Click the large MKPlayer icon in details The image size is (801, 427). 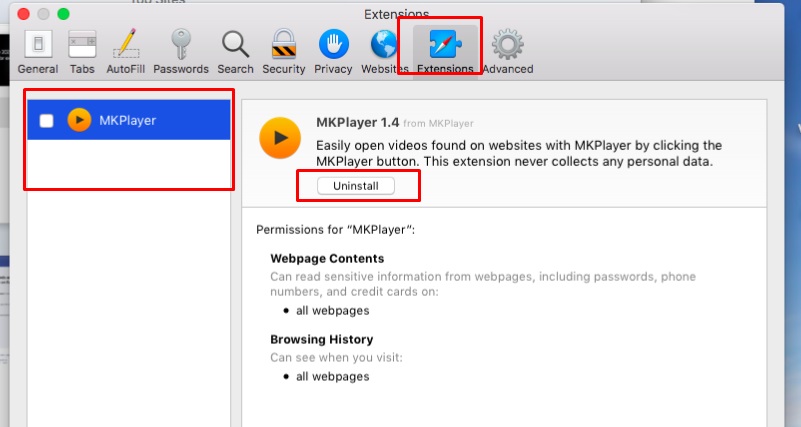279,138
